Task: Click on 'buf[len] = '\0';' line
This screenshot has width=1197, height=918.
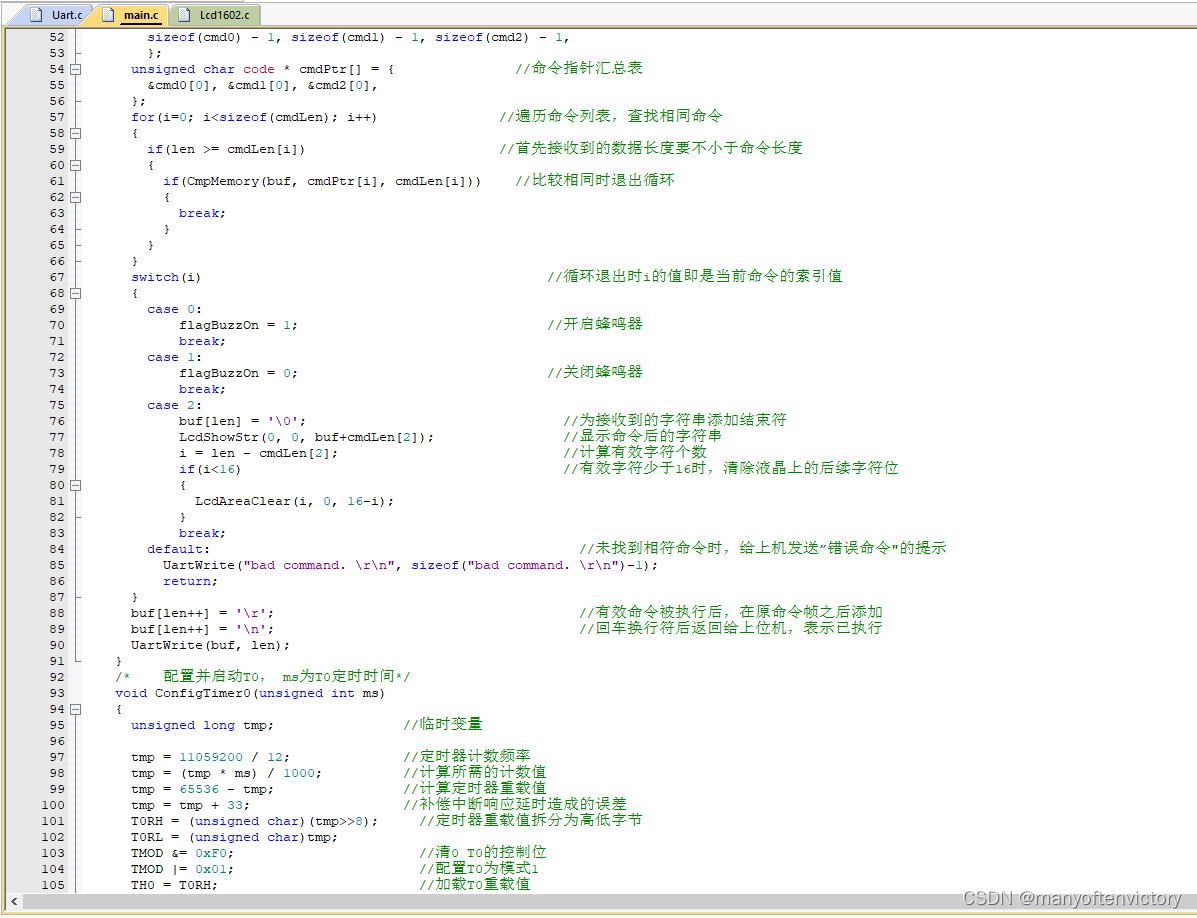Action: point(242,422)
